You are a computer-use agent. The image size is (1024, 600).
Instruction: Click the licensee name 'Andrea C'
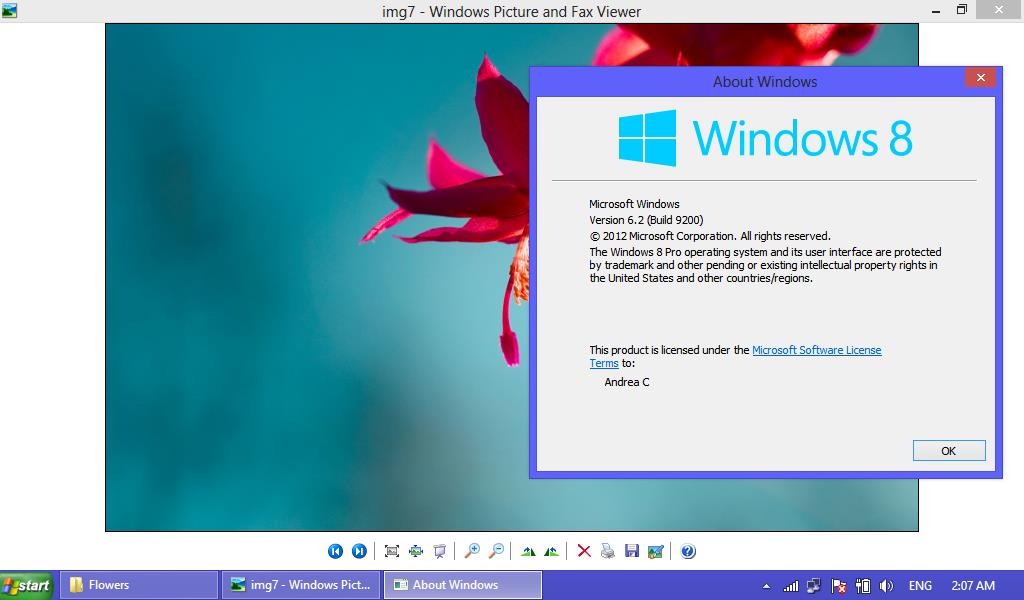click(x=627, y=382)
